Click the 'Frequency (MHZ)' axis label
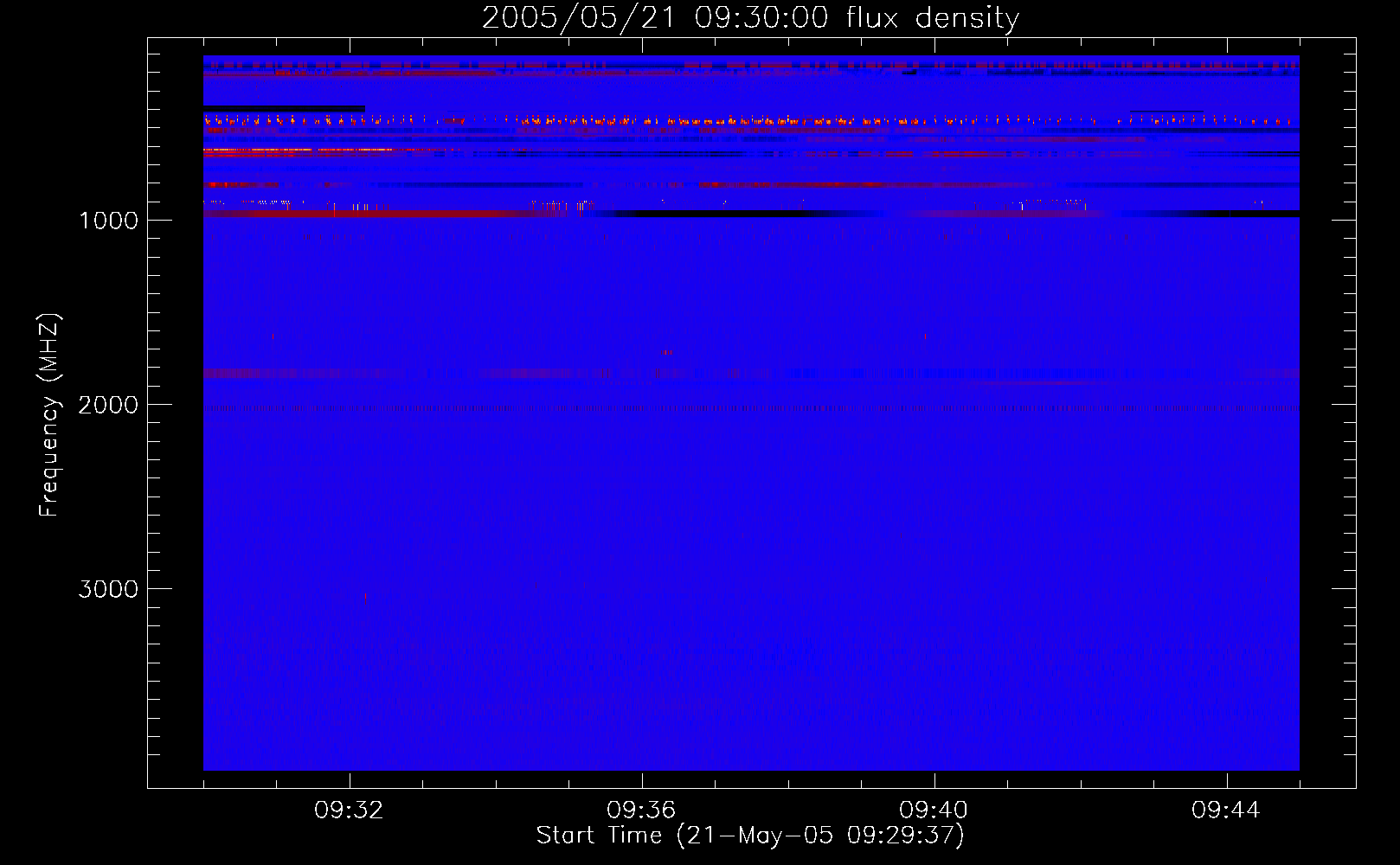1400x865 pixels. coord(50,416)
